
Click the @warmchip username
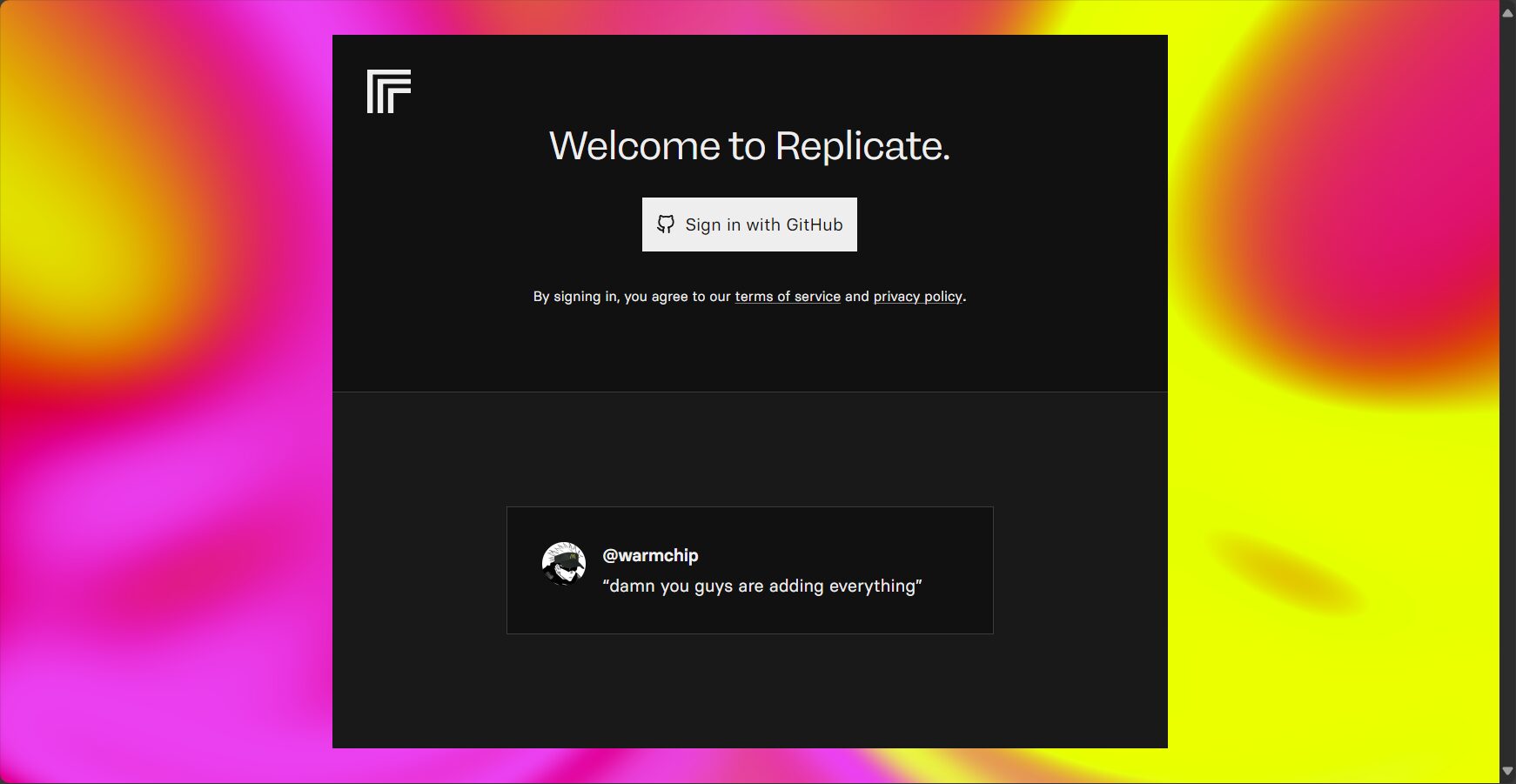(x=650, y=555)
